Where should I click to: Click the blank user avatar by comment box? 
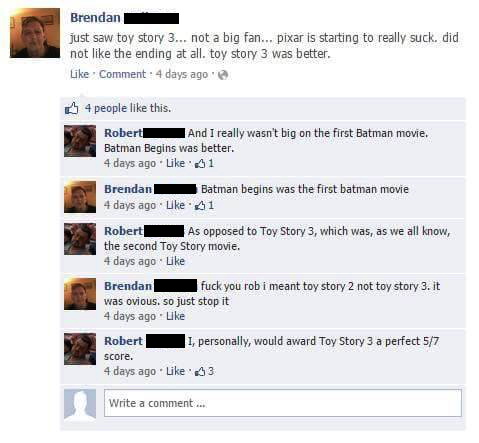pos(80,404)
